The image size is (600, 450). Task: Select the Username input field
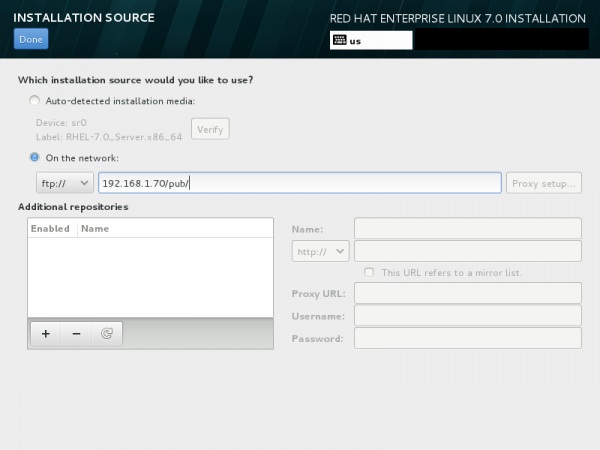pyautogui.click(x=468, y=316)
